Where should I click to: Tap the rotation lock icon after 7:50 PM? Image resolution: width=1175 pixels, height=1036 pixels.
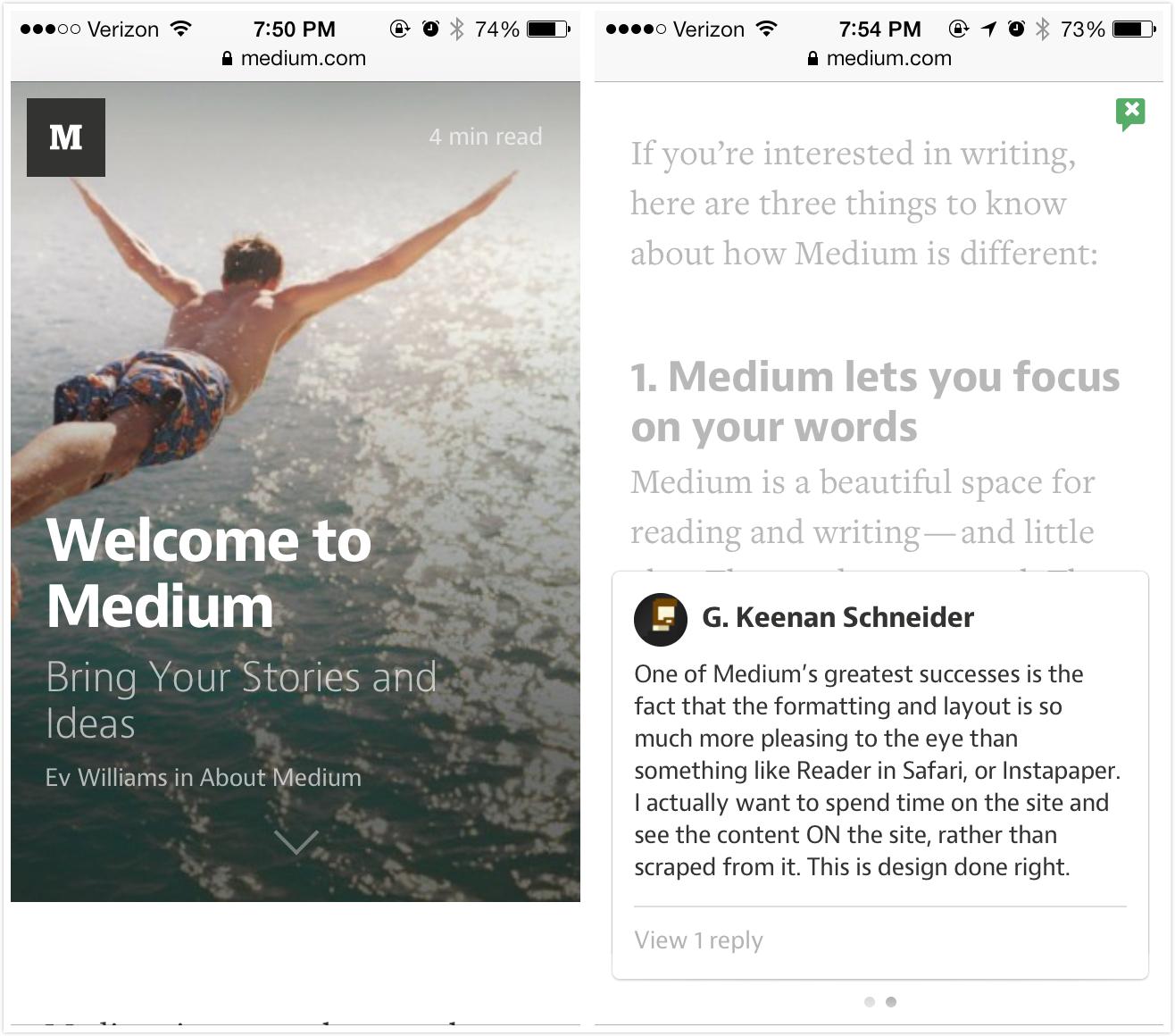400,29
